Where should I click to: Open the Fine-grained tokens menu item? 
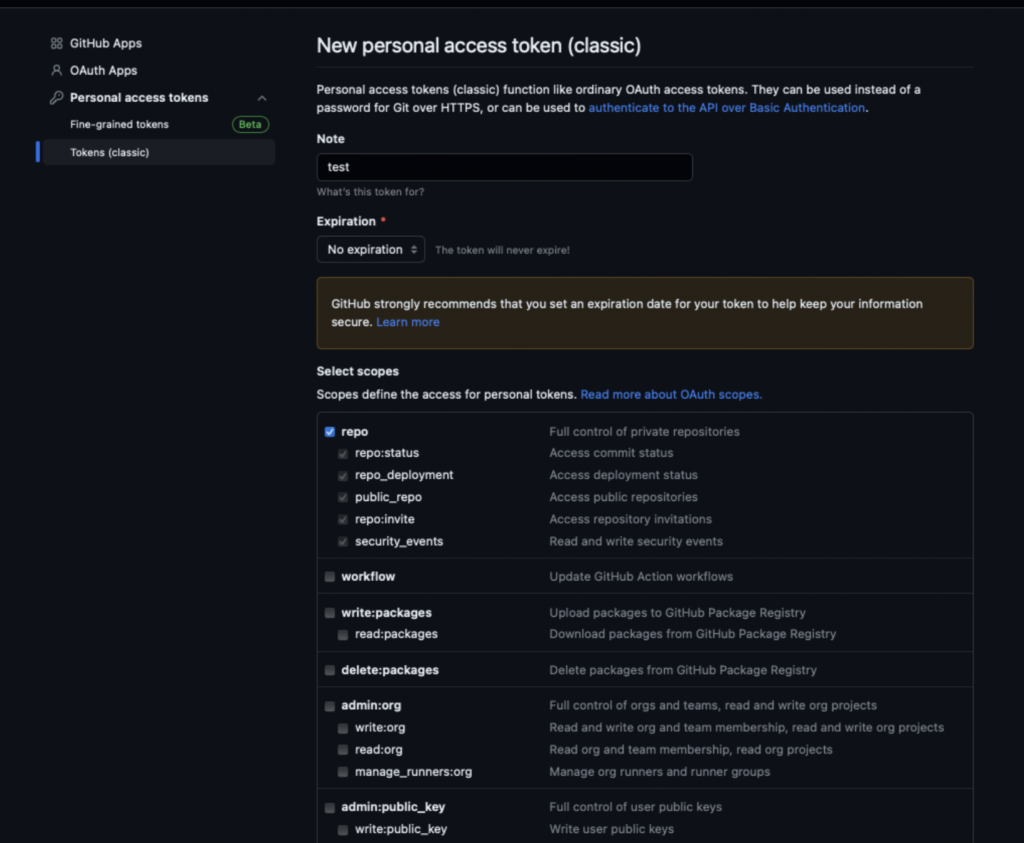(119, 125)
